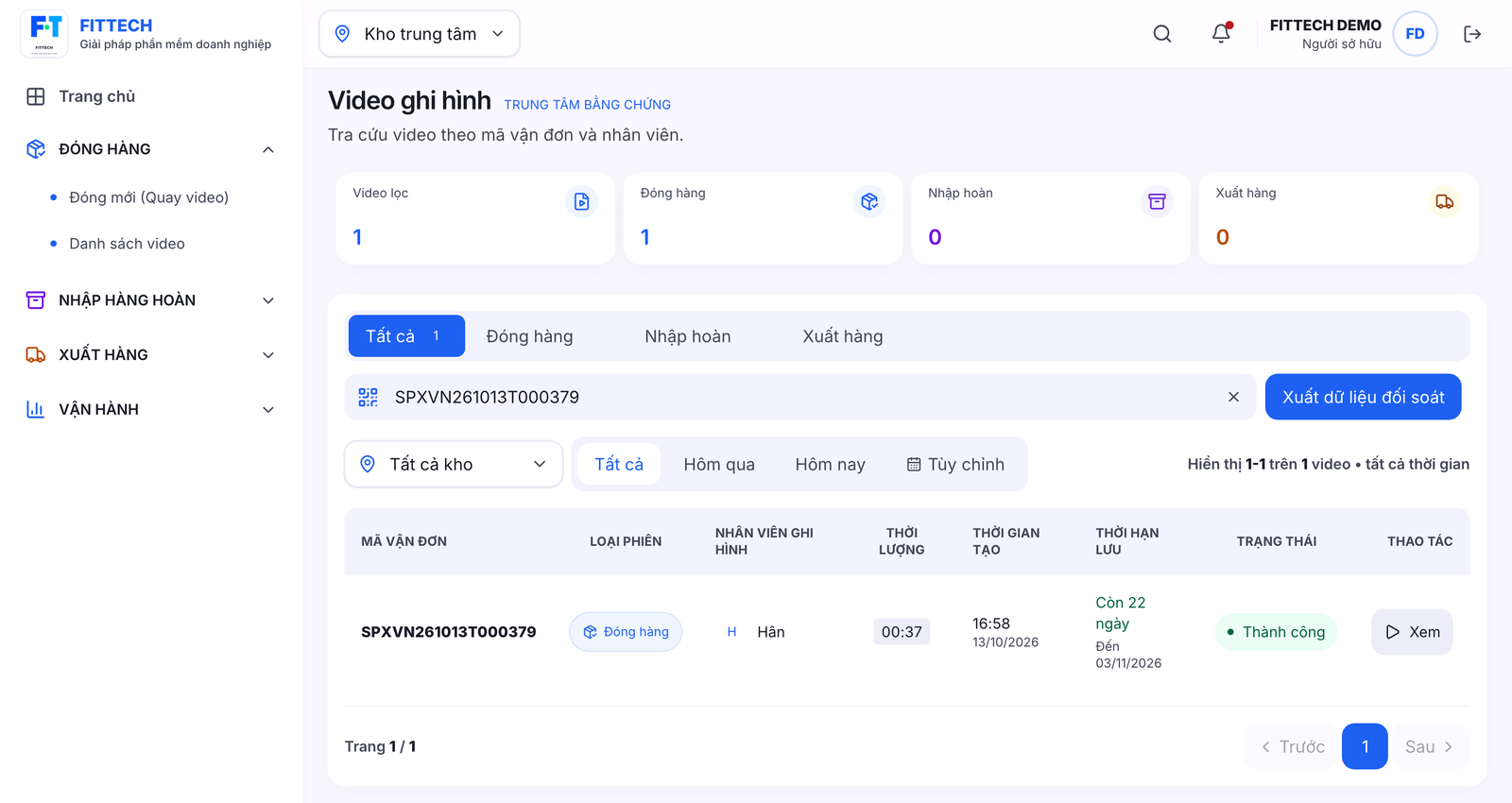
Task: Click the VẬN HÀNH chart icon
Action: coord(36,409)
